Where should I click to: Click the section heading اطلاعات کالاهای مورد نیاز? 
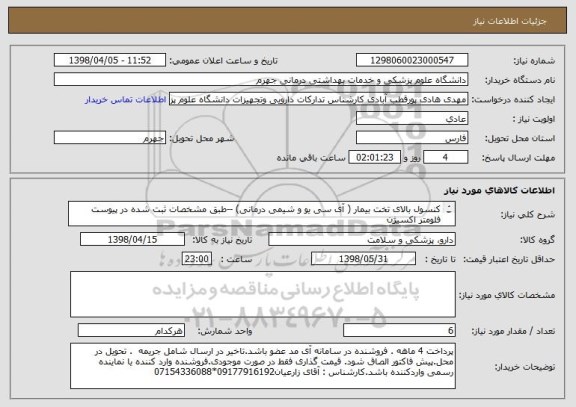pyautogui.click(x=499, y=190)
